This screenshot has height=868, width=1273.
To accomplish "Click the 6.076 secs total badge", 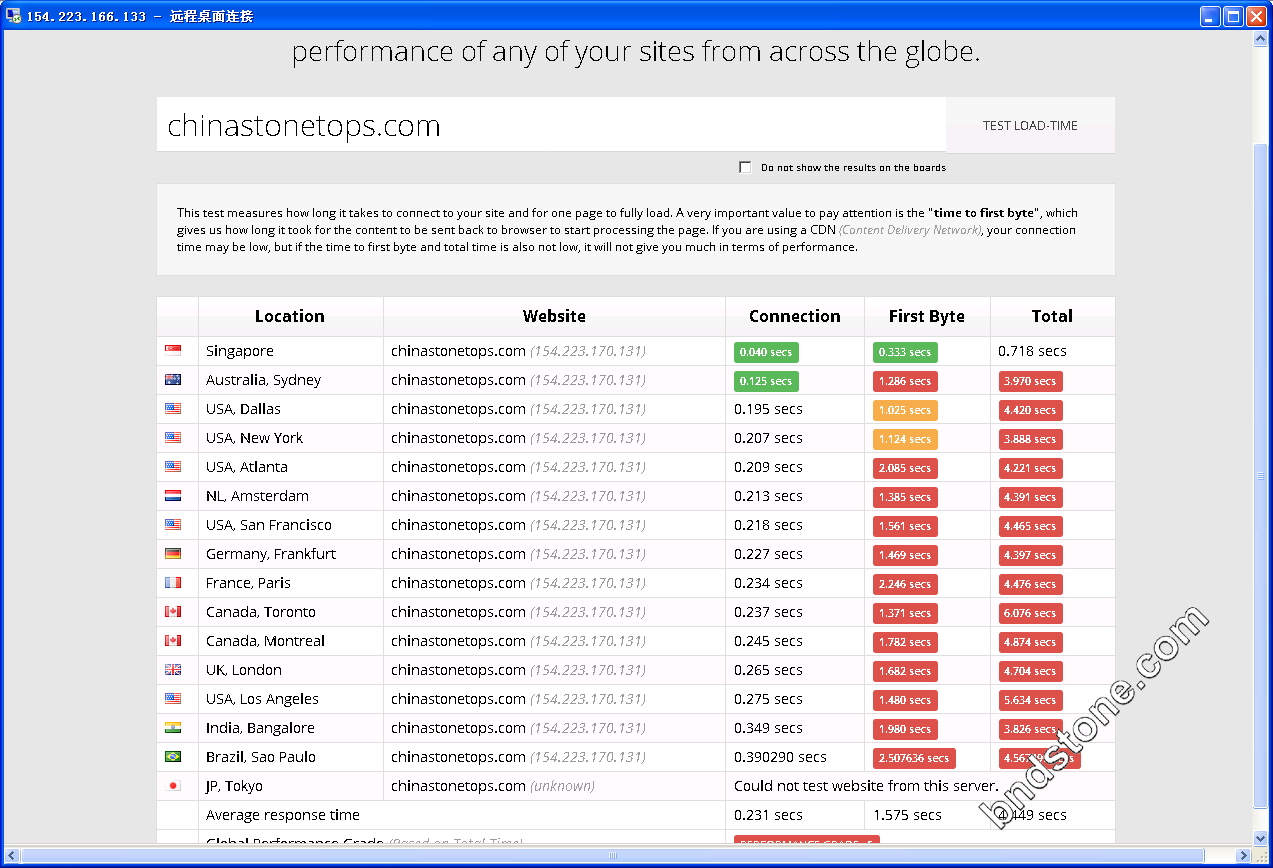I will (1031, 613).
